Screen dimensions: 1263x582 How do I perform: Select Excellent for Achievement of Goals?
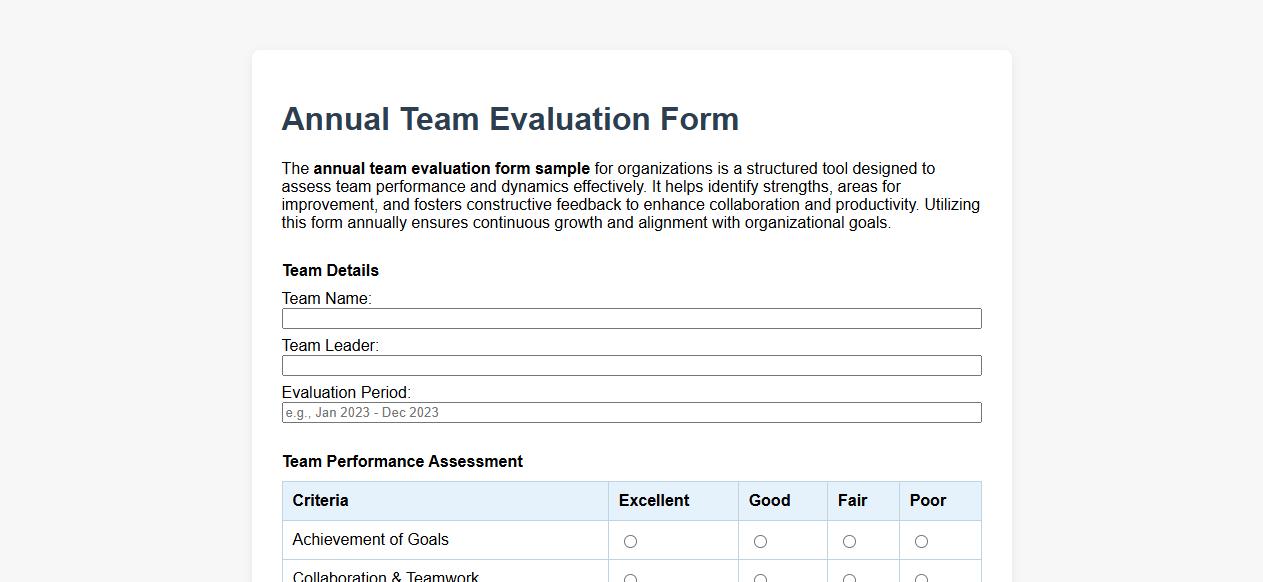point(630,541)
